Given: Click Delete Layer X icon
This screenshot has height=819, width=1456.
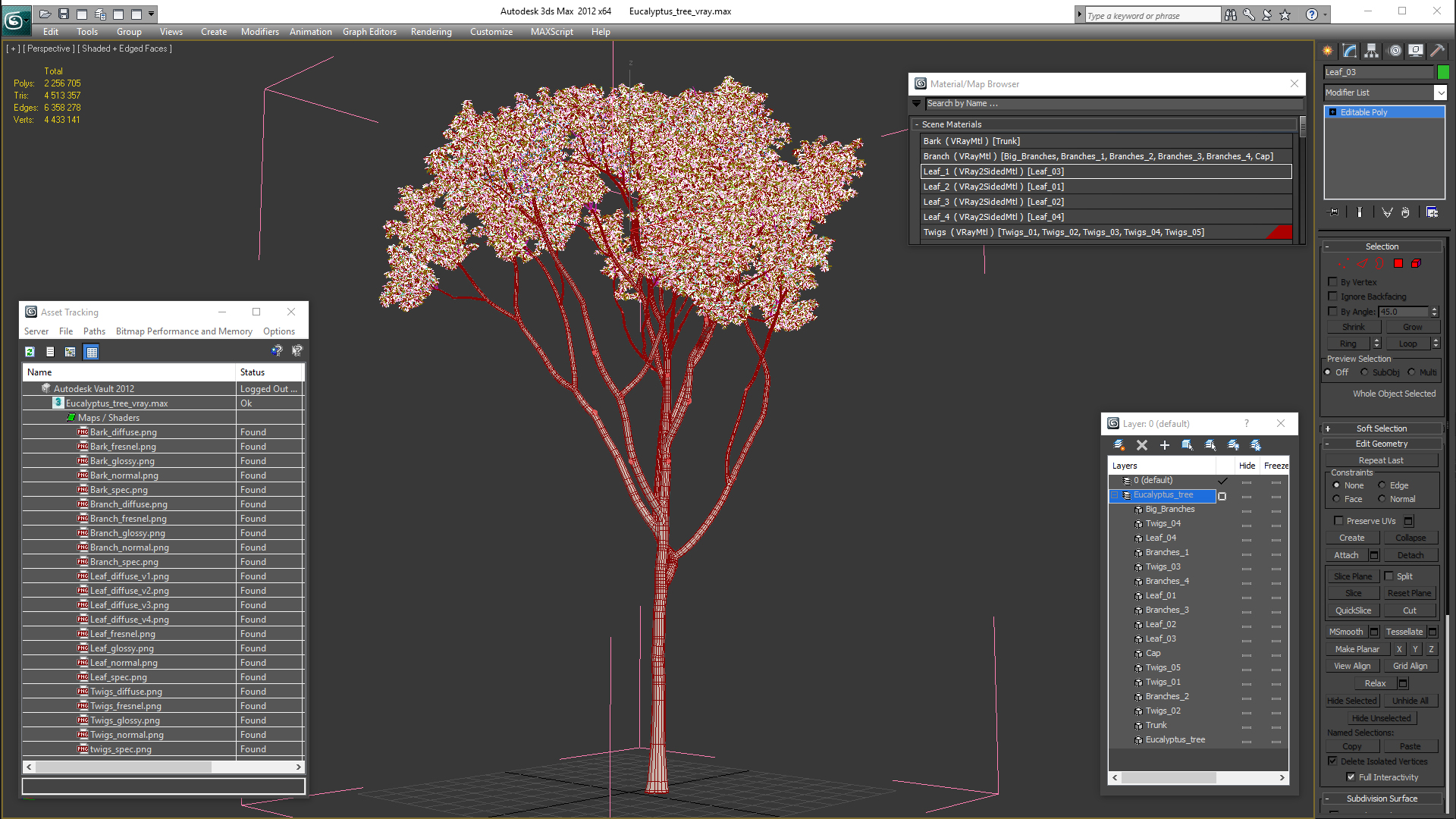Looking at the screenshot, I should (x=1142, y=445).
